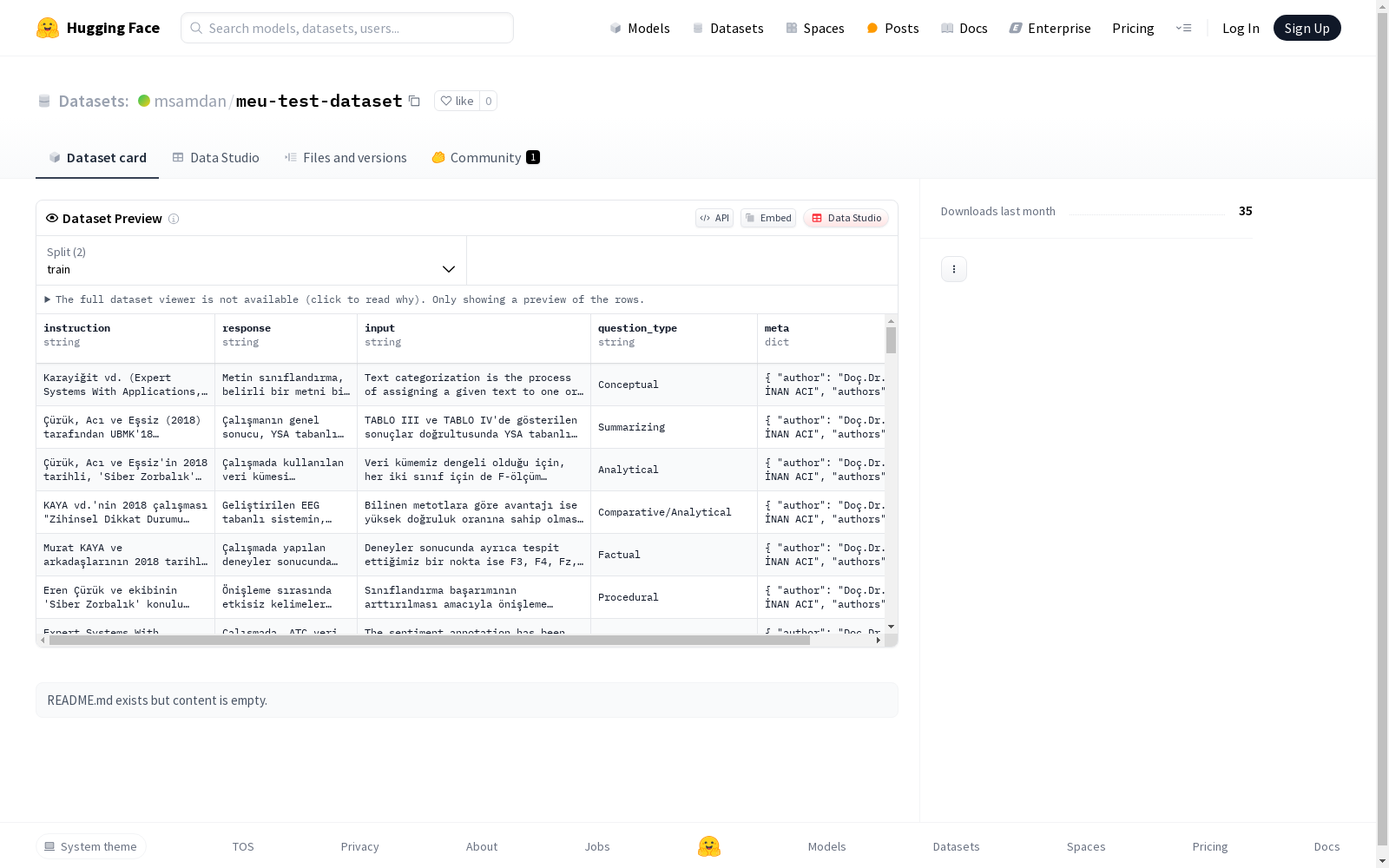Click the Hugging Face logo

[98, 28]
